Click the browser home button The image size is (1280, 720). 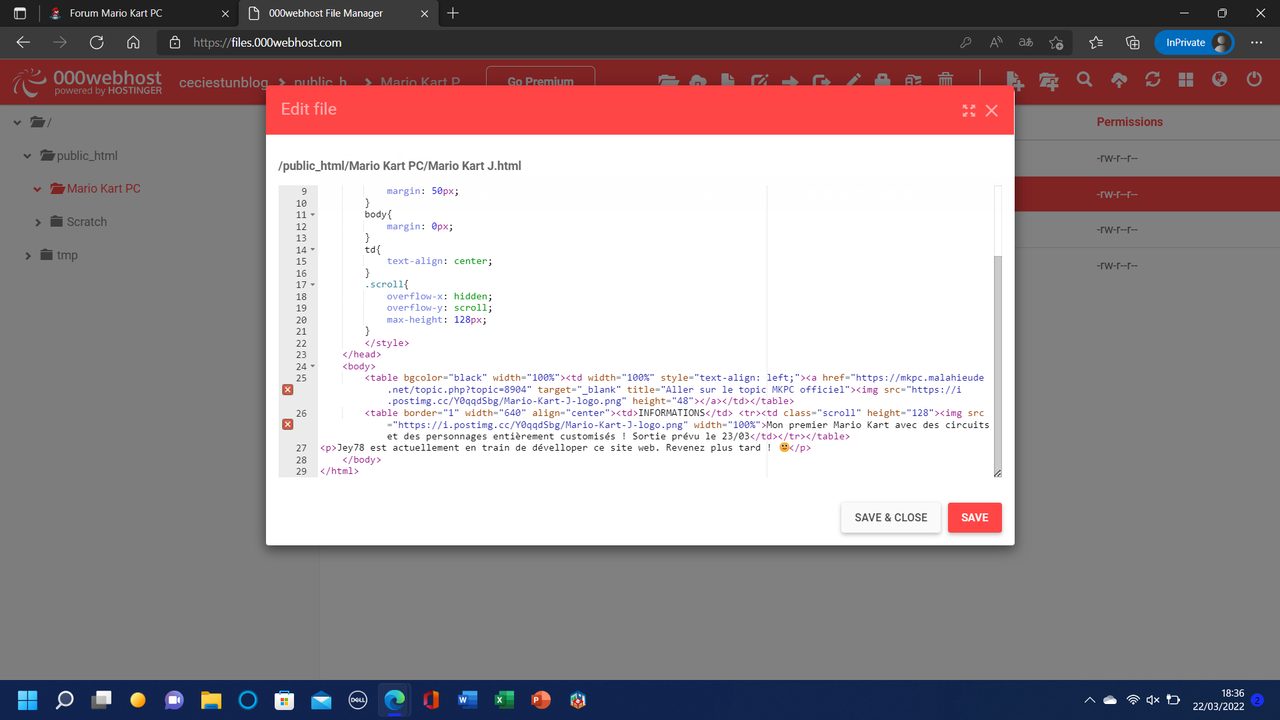click(133, 43)
